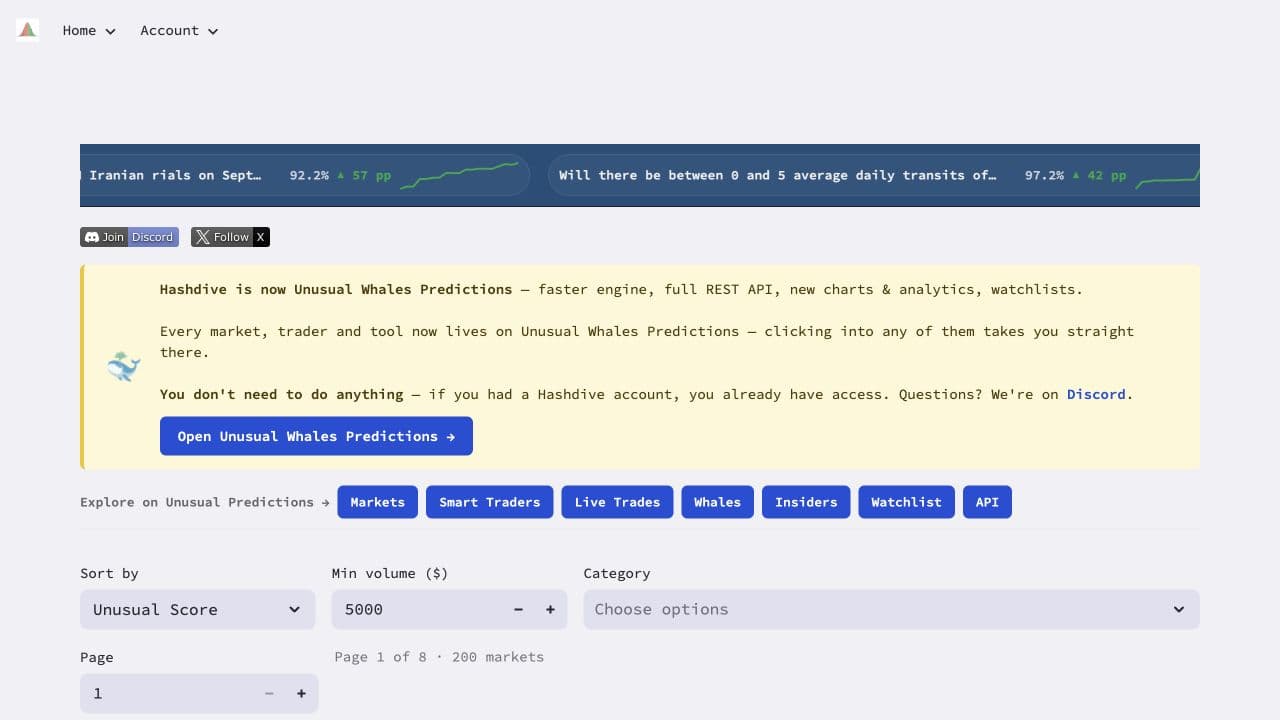
Task: Click Open Unusual Whales Predictions button
Action: pyautogui.click(x=316, y=436)
